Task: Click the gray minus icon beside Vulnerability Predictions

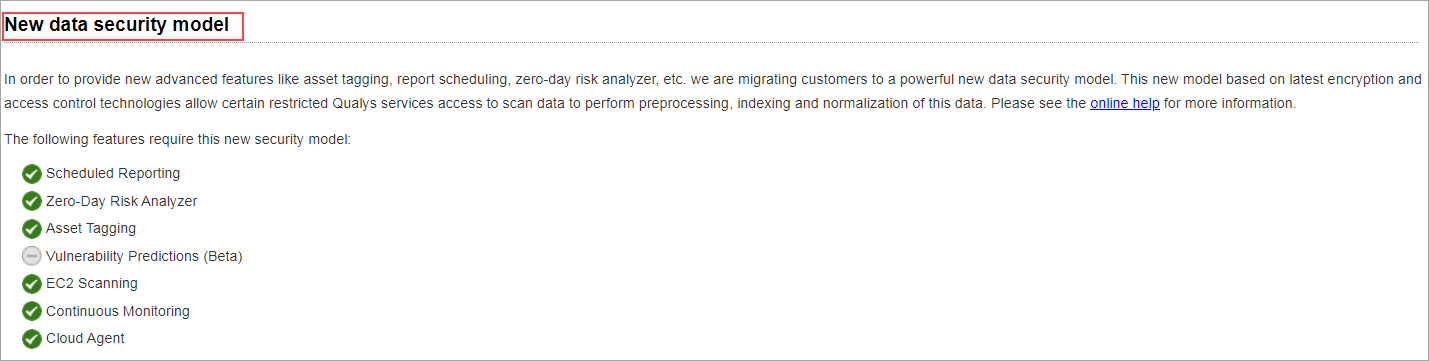Action: click(32, 256)
